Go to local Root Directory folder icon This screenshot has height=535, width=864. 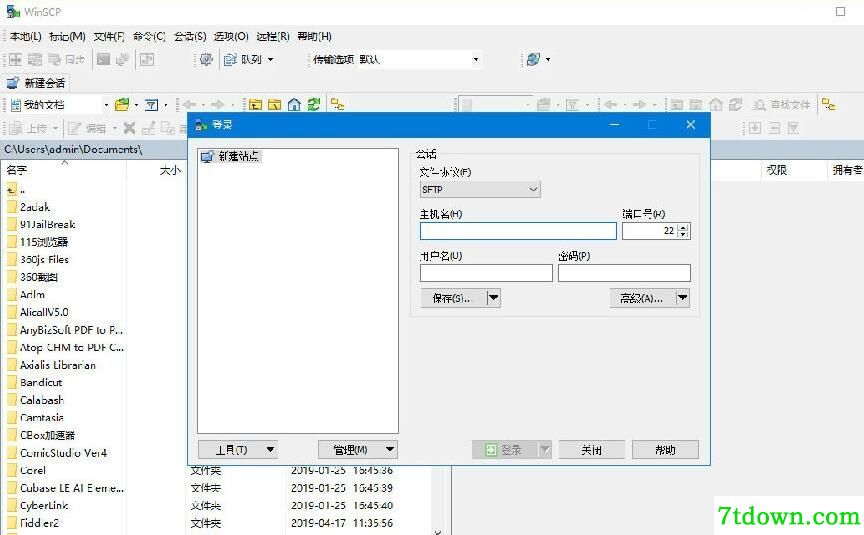[x=274, y=104]
